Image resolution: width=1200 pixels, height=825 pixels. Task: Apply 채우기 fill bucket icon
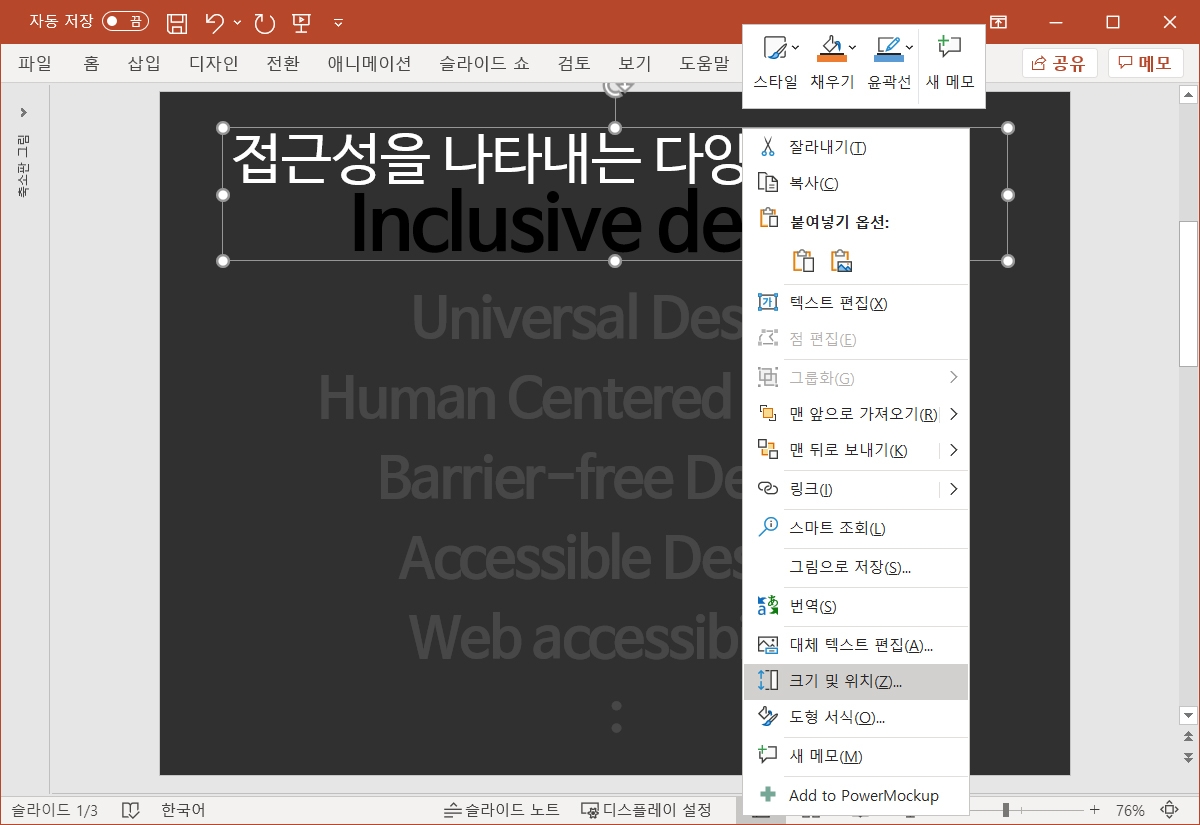tap(831, 47)
